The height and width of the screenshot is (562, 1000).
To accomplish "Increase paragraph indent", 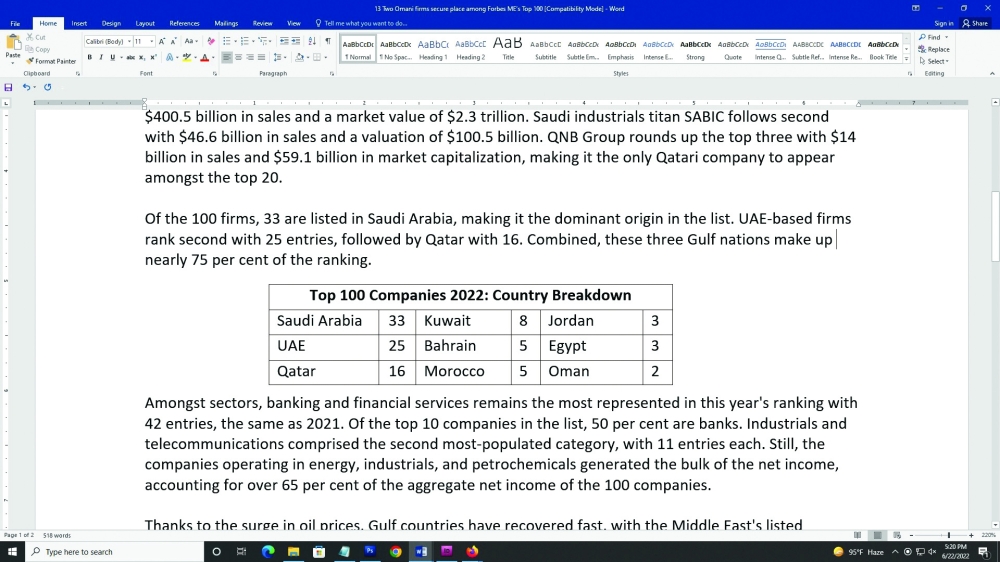I will coord(296,41).
